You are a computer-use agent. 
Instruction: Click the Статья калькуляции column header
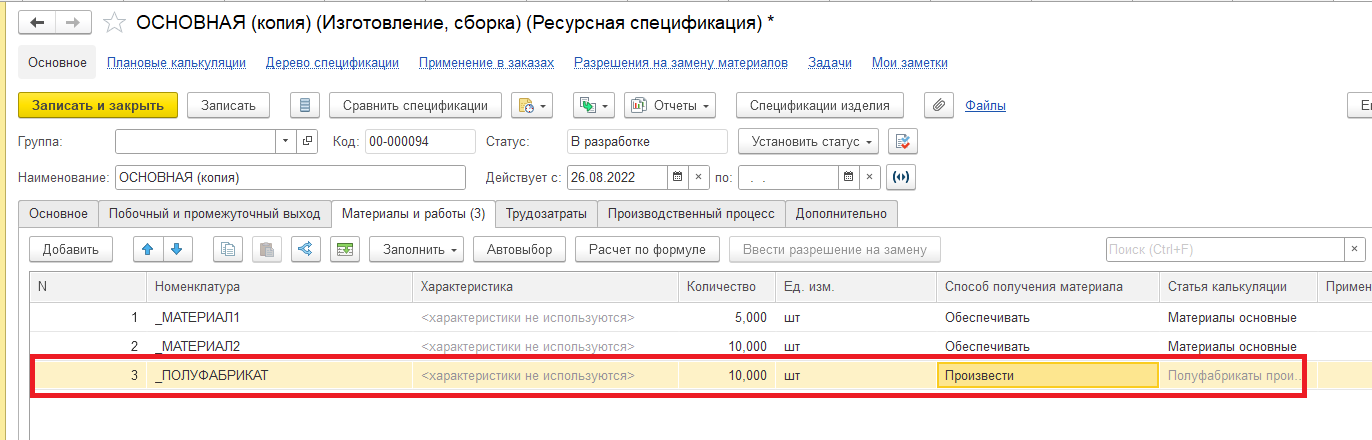click(x=1238, y=287)
